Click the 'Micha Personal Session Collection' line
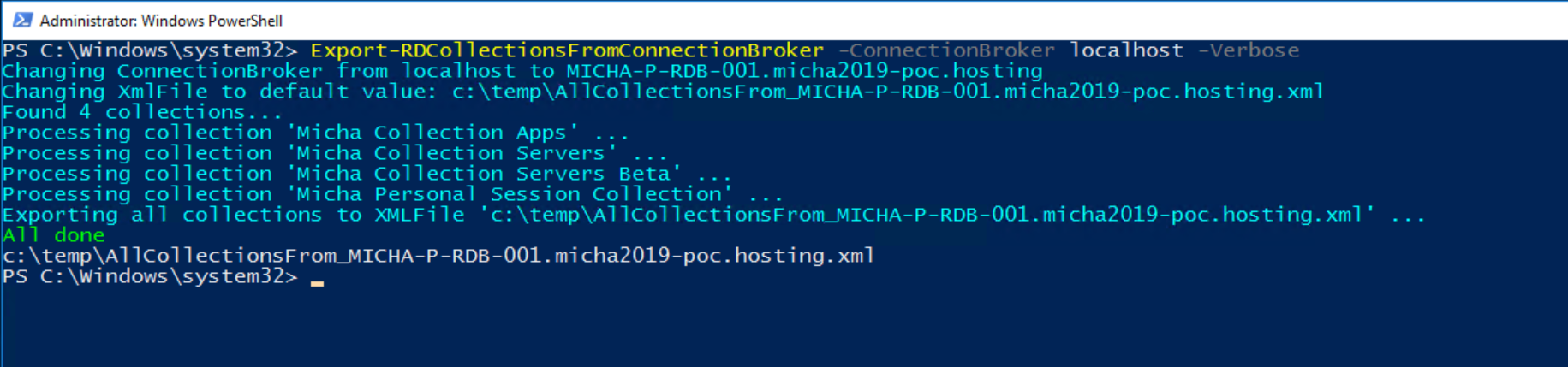1568x367 pixels. pyautogui.click(x=392, y=194)
